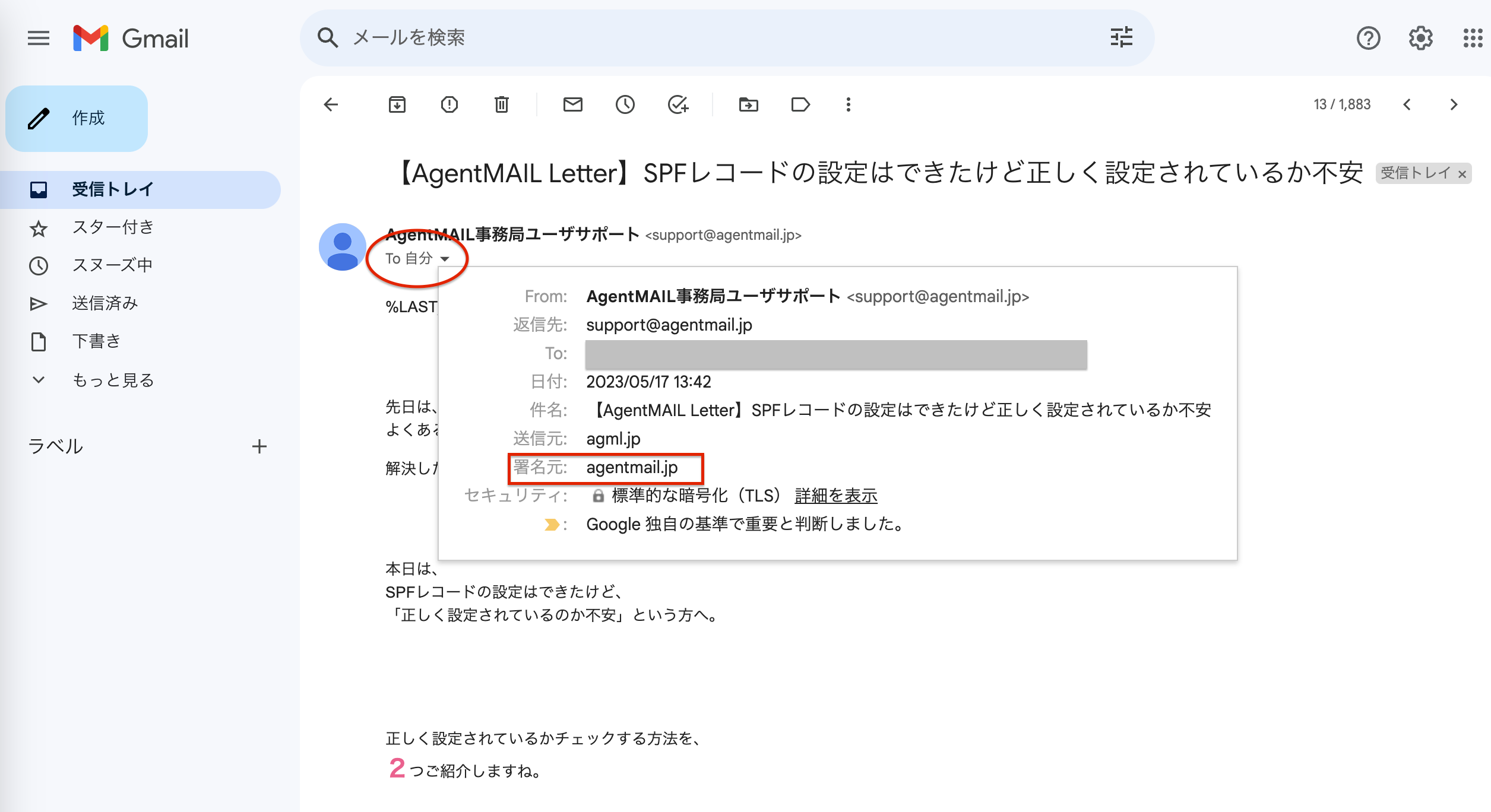Open the three-dot more options menu
This screenshot has width=1491, height=812.
848,105
